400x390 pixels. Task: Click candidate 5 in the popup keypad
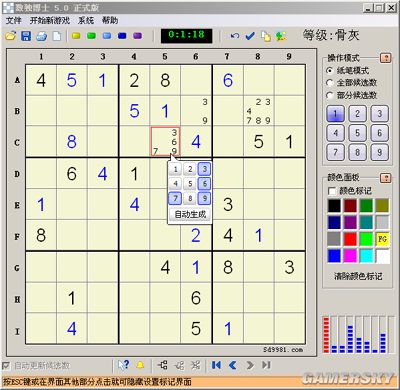click(x=190, y=183)
